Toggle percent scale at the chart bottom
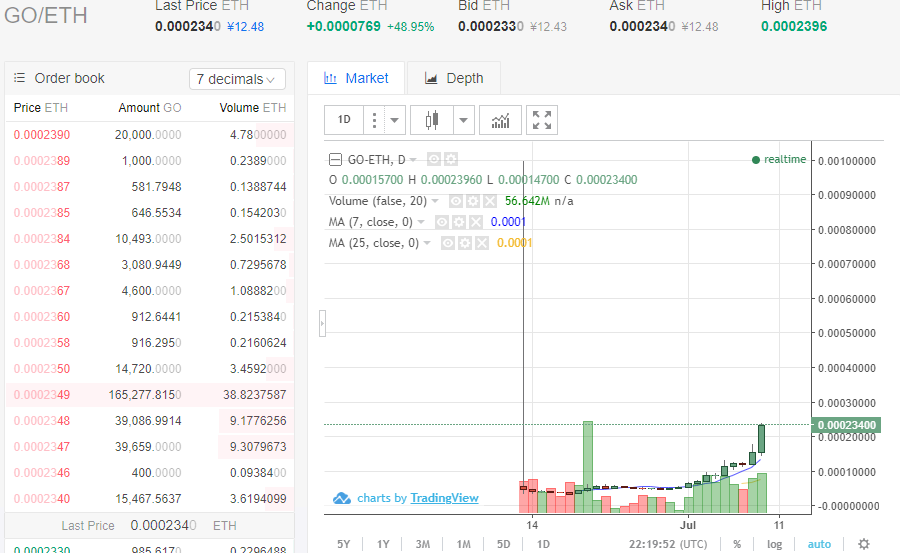 point(737,544)
